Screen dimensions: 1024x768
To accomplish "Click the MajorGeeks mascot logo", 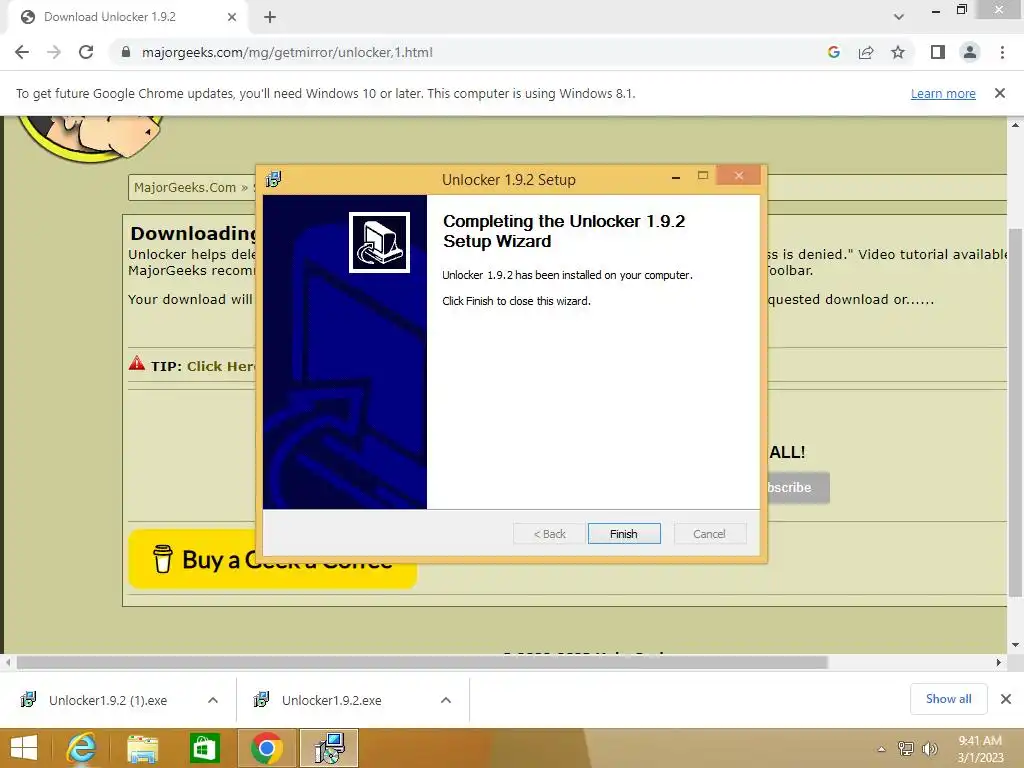I will click(x=90, y=137).
